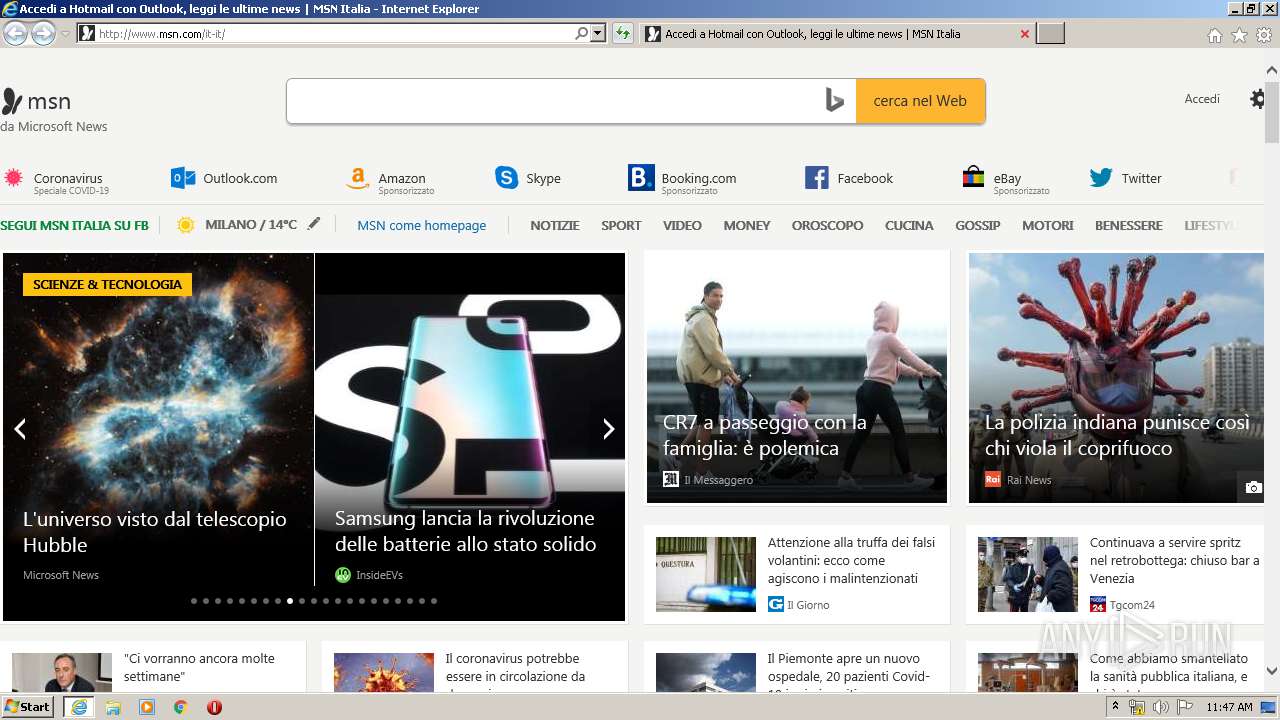Click 'SCIENZE & TECNOLOGIA' category label
The height and width of the screenshot is (720, 1280).
click(x=107, y=284)
